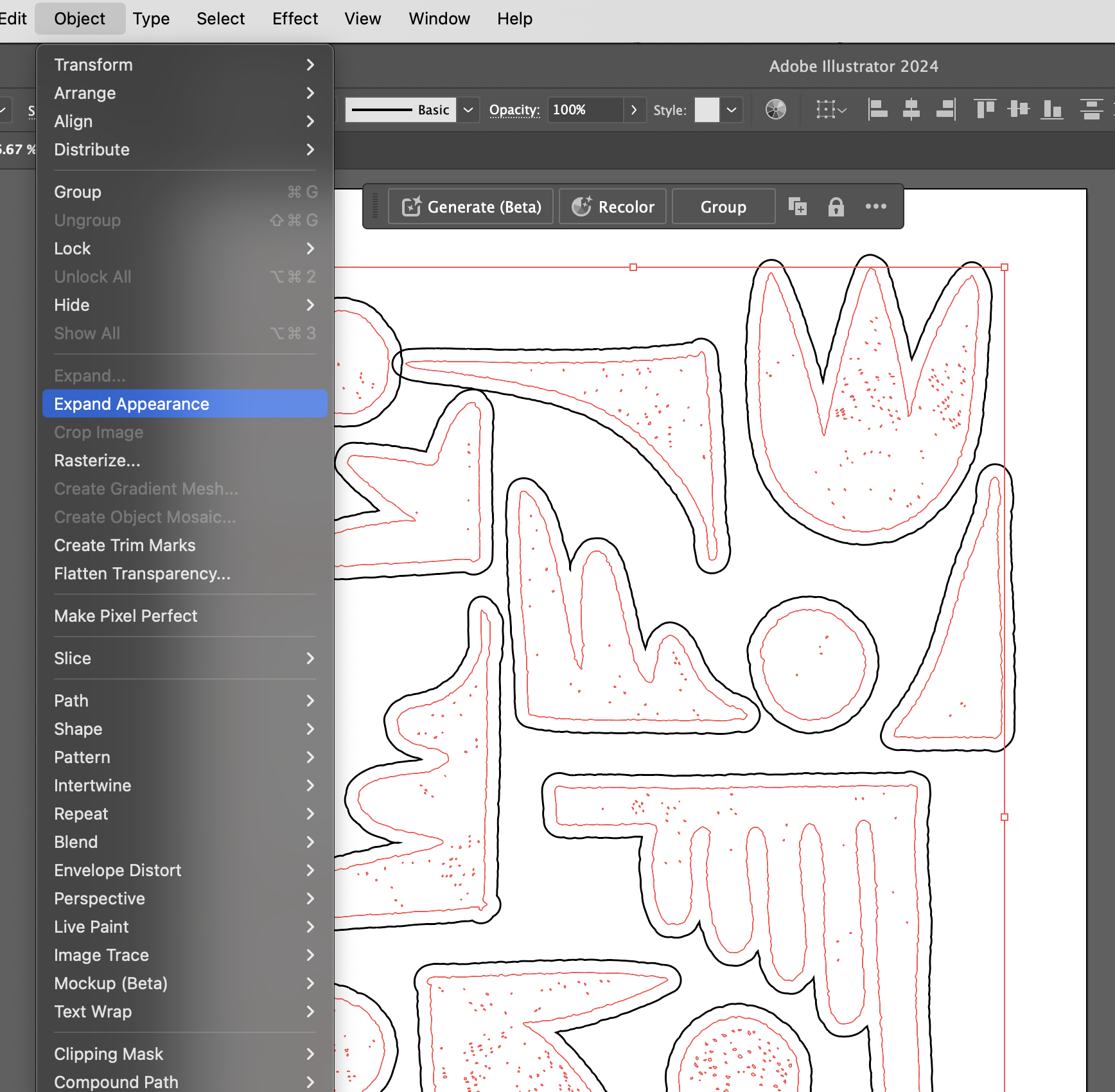Expand the Shape submenu
Viewport: 1115px width, 1092px height.
(x=185, y=729)
